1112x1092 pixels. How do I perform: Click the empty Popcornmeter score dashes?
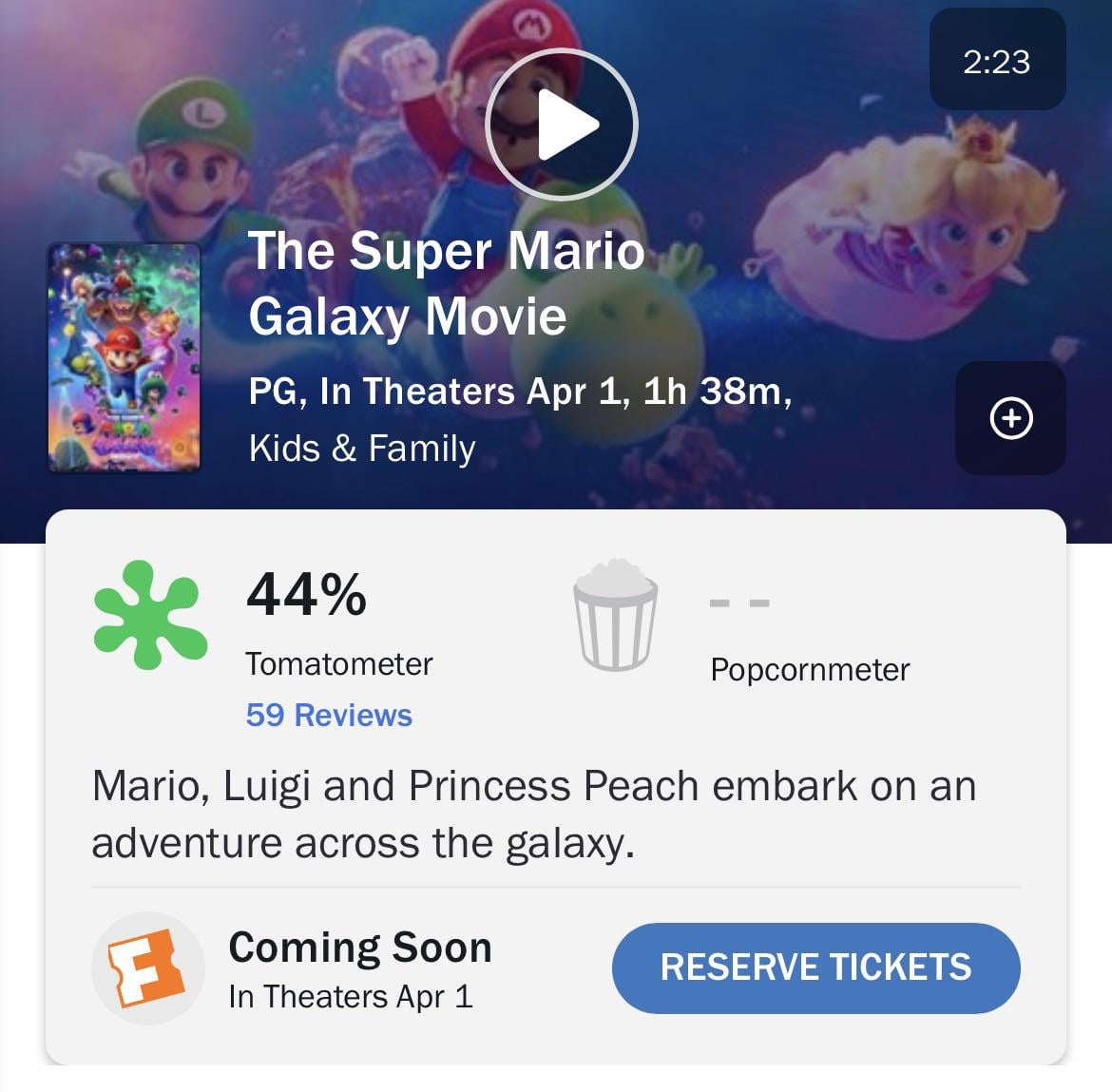739,603
